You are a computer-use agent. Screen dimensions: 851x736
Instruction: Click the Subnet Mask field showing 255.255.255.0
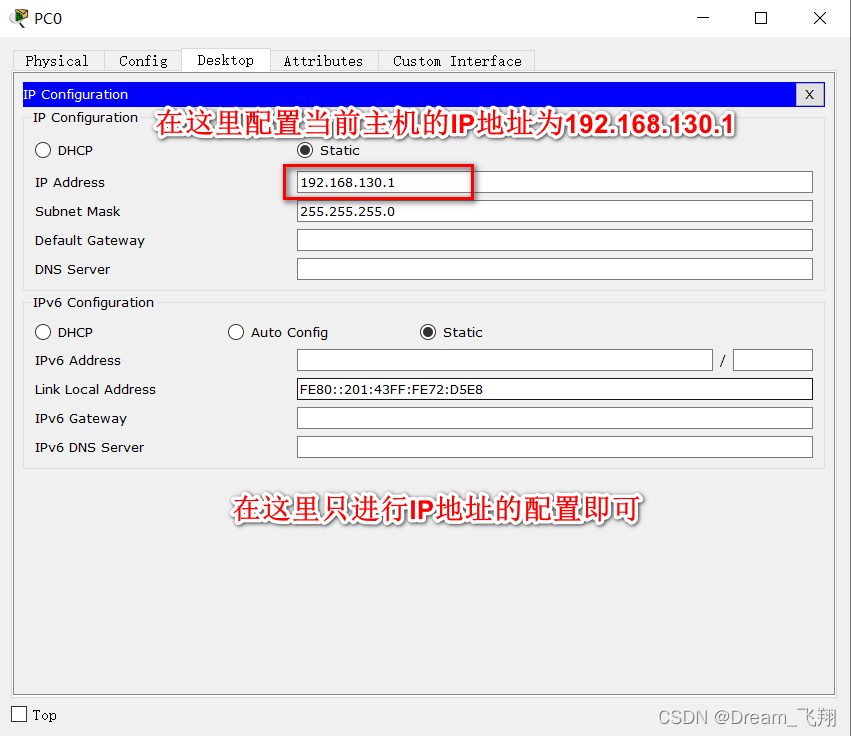pyautogui.click(x=555, y=211)
